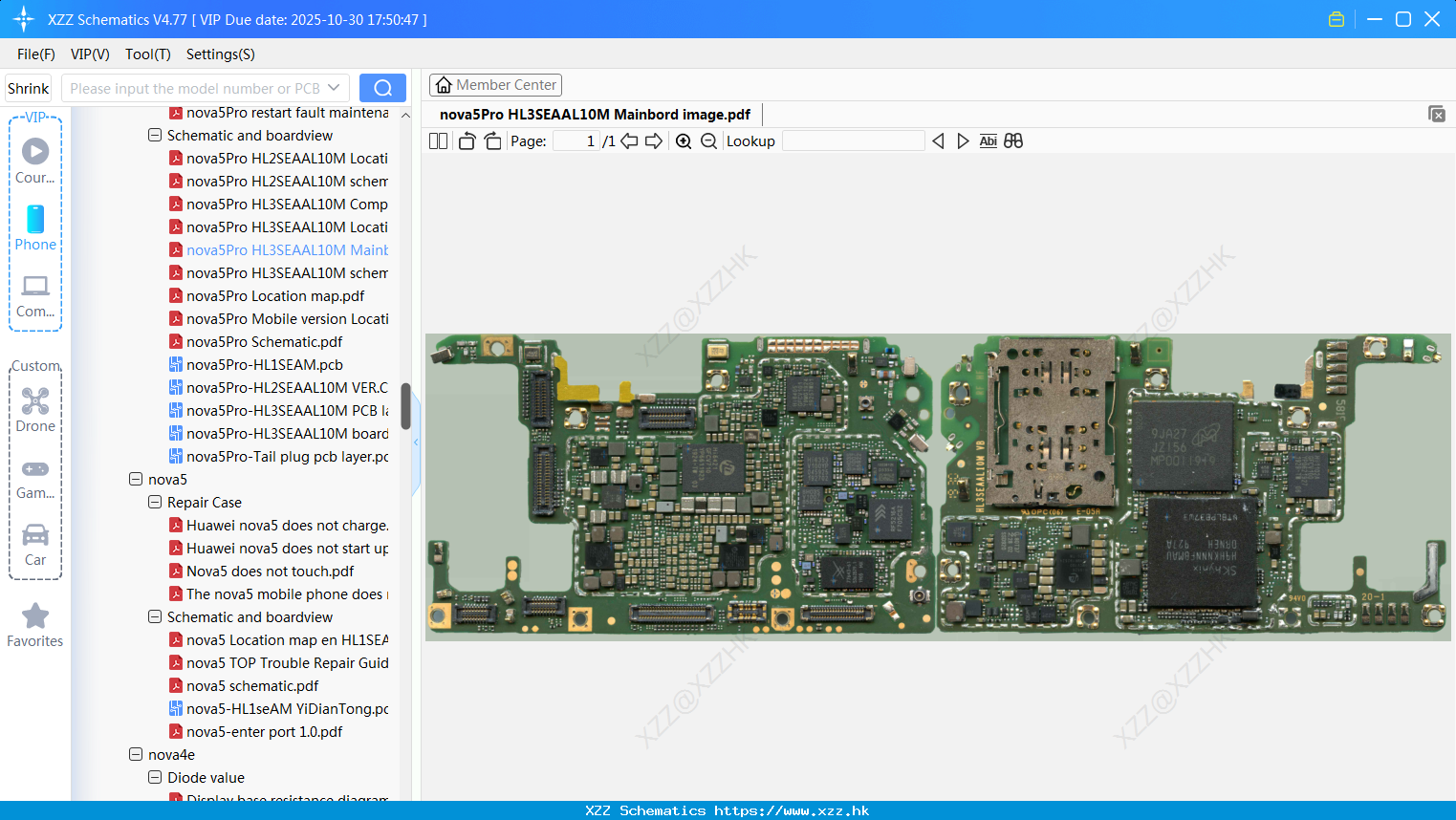The width and height of the screenshot is (1456, 820).
Task: Collapse the nova5 tree node
Action: [136, 480]
